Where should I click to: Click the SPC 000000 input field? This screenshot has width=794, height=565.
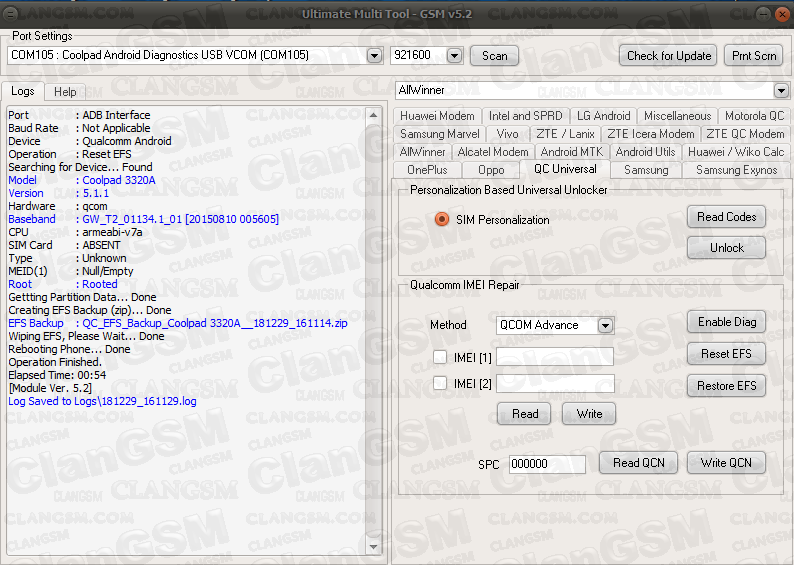(x=547, y=464)
